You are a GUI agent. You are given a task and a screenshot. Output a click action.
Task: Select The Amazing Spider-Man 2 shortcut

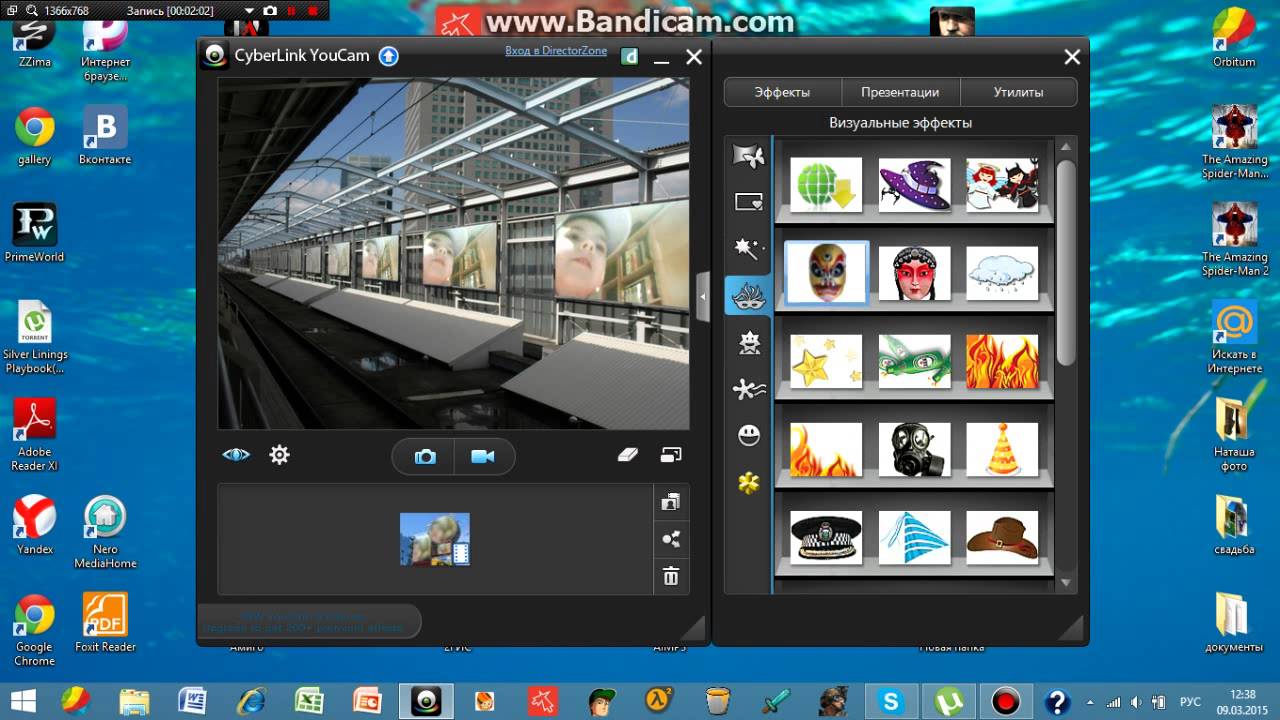[x=1234, y=240]
